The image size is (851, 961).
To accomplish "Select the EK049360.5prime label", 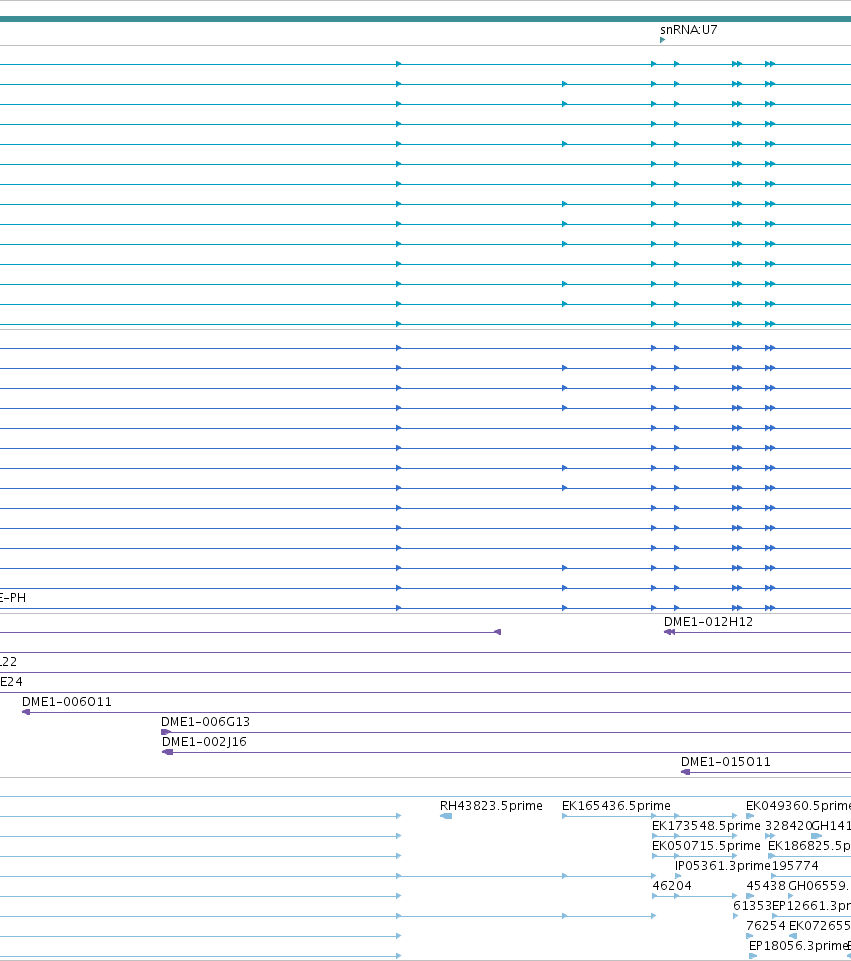I will point(798,806).
